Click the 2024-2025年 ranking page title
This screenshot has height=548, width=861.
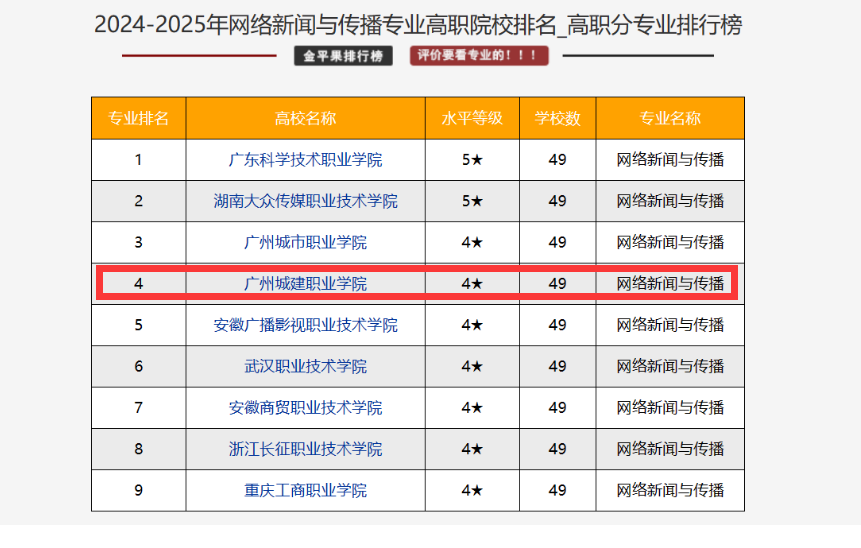click(x=418, y=24)
